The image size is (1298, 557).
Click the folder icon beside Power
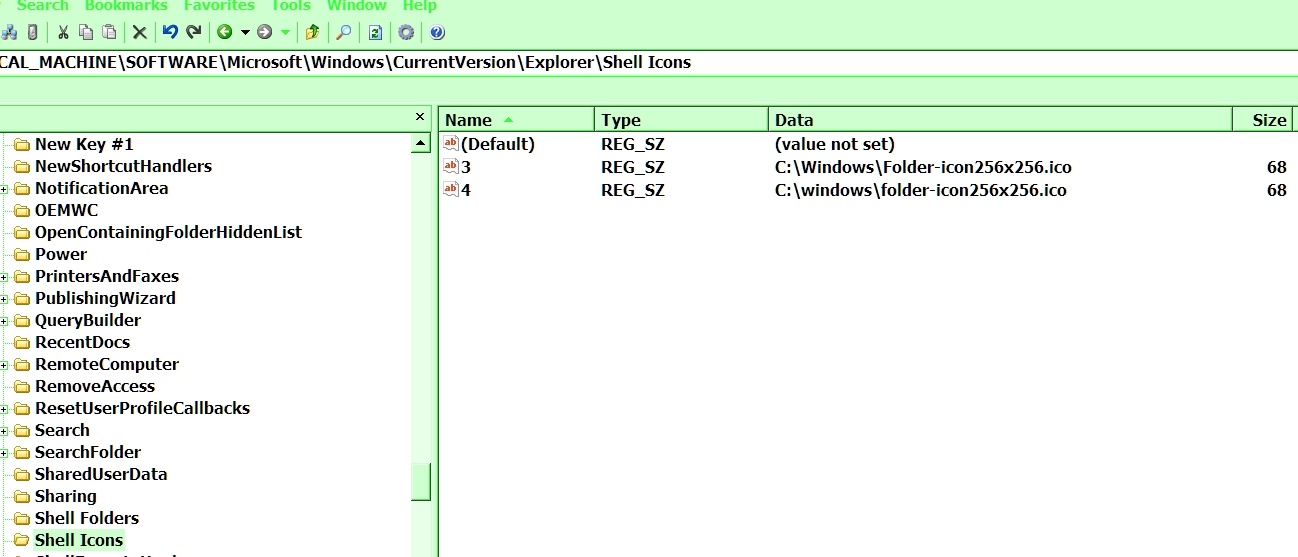pyautogui.click(x=22, y=254)
